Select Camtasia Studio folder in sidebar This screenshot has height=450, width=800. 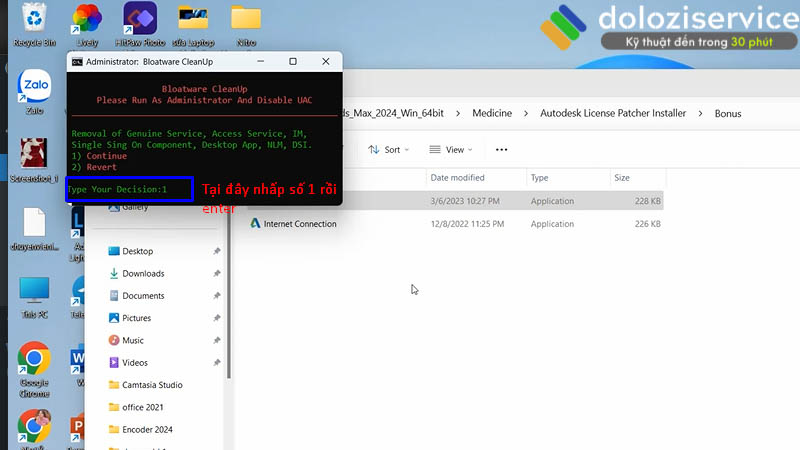point(152,385)
